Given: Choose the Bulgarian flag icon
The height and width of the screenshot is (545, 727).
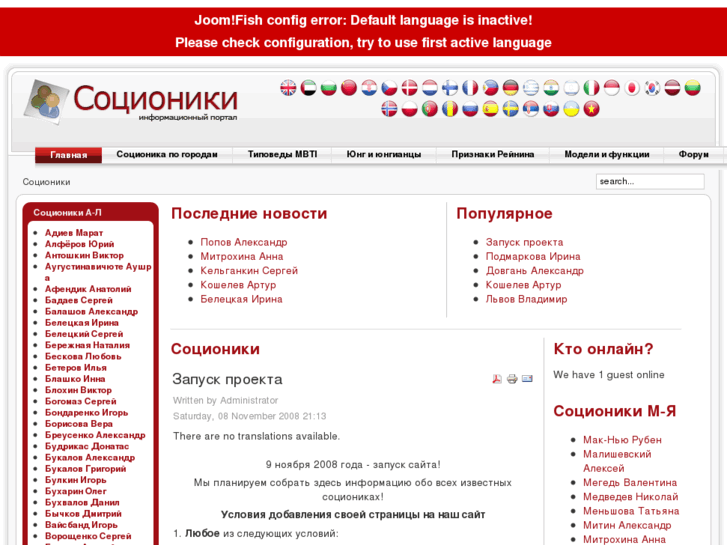Looking at the screenshot, I should pos(329,88).
